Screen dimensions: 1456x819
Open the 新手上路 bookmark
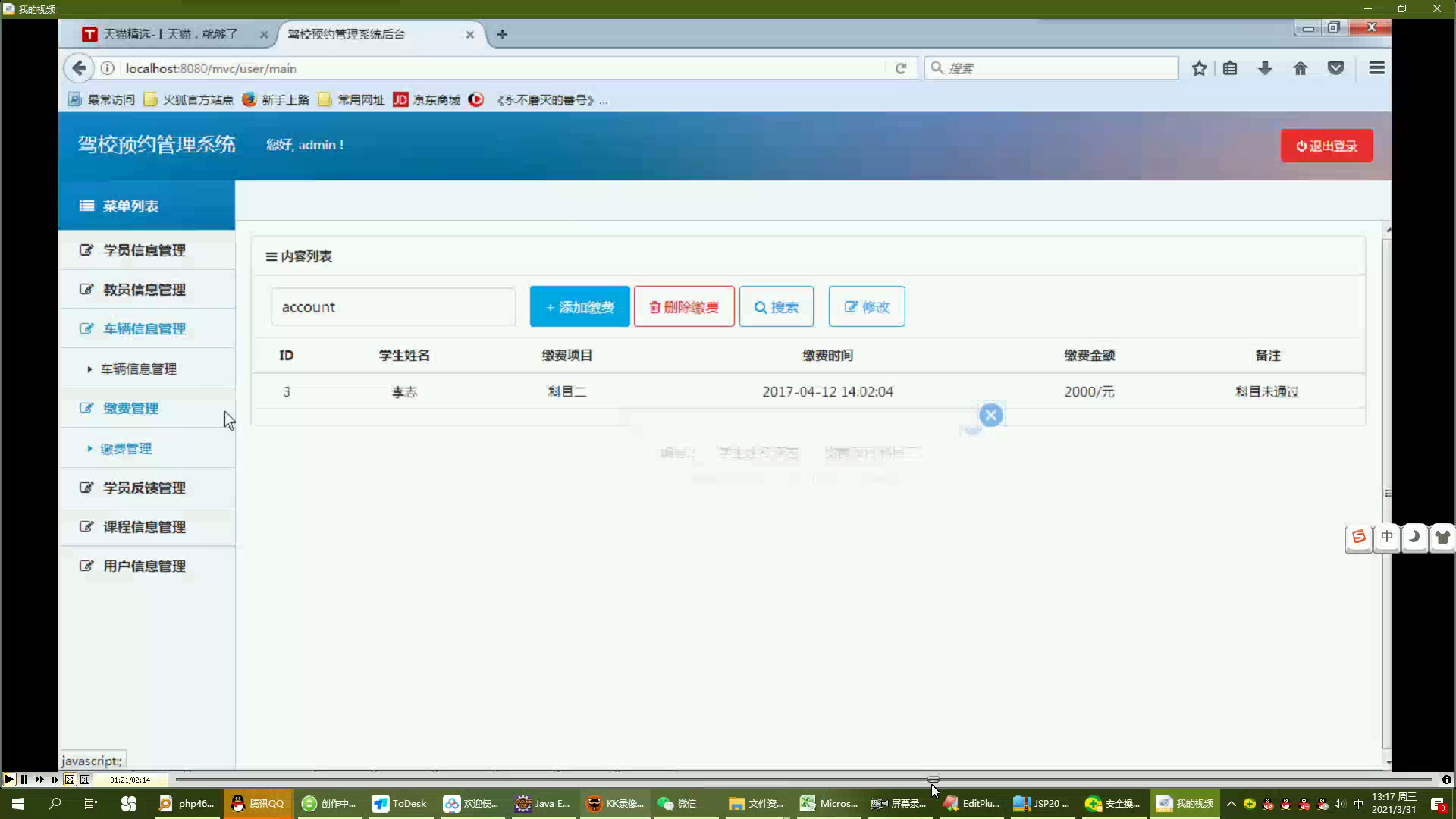tap(276, 100)
